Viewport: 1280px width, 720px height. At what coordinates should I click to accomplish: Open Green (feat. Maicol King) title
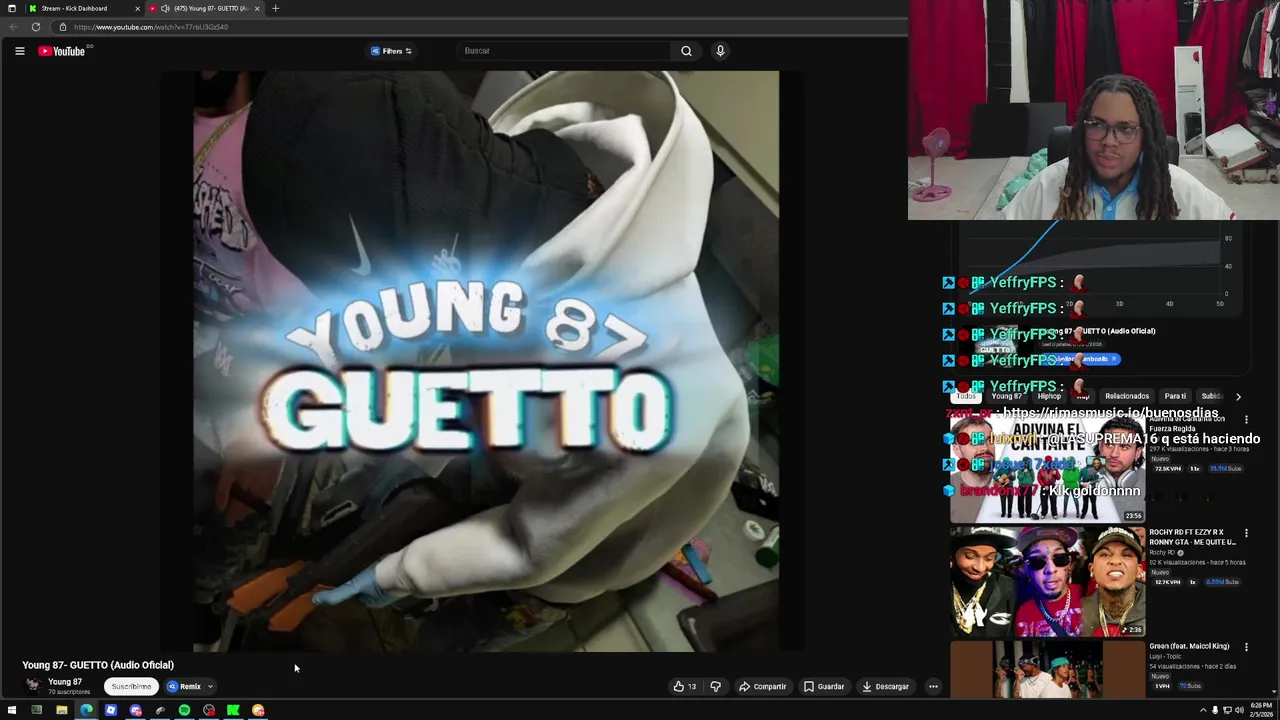tap(1189, 646)
